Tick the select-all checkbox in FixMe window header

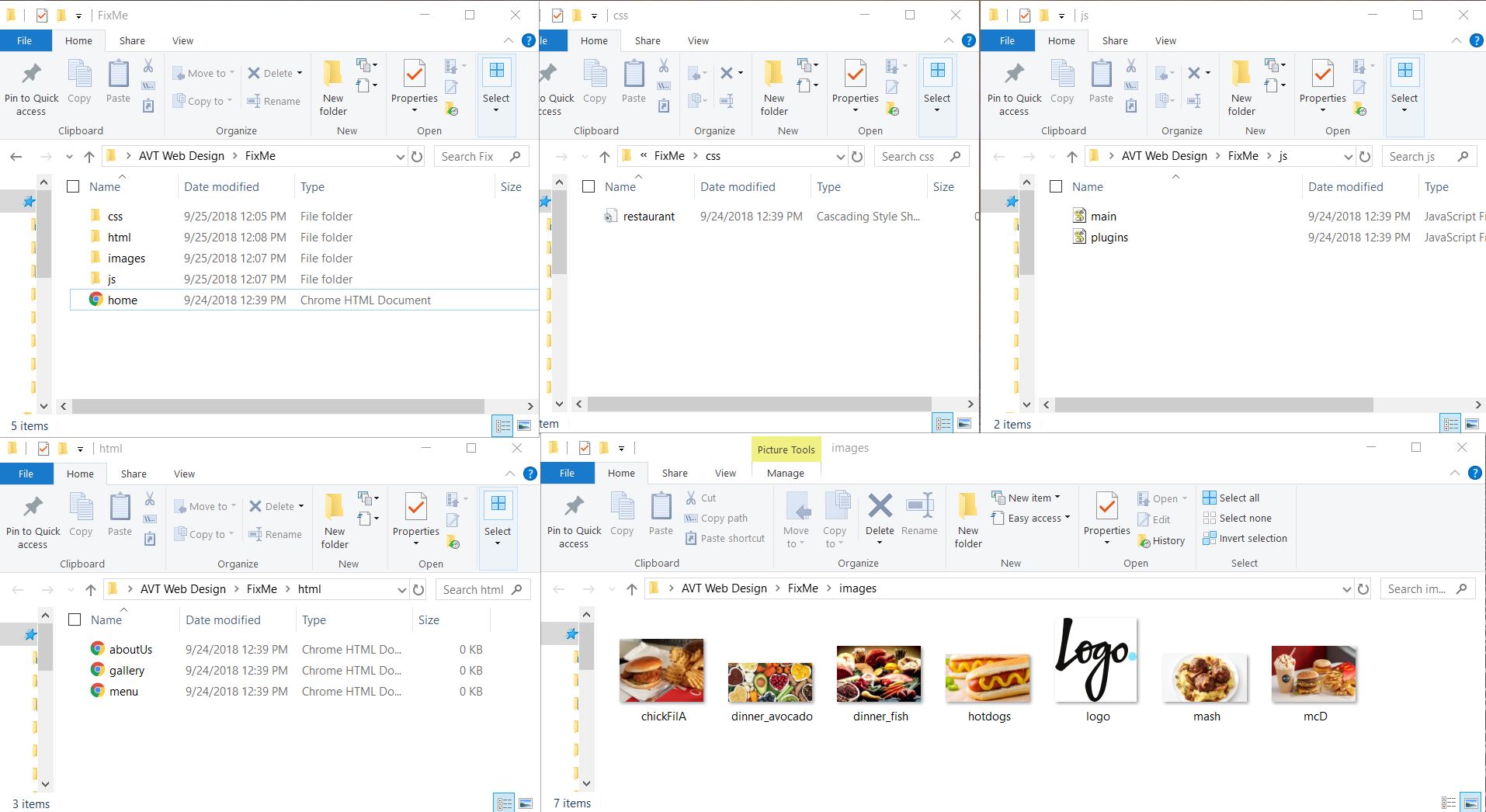coord(73,186)
